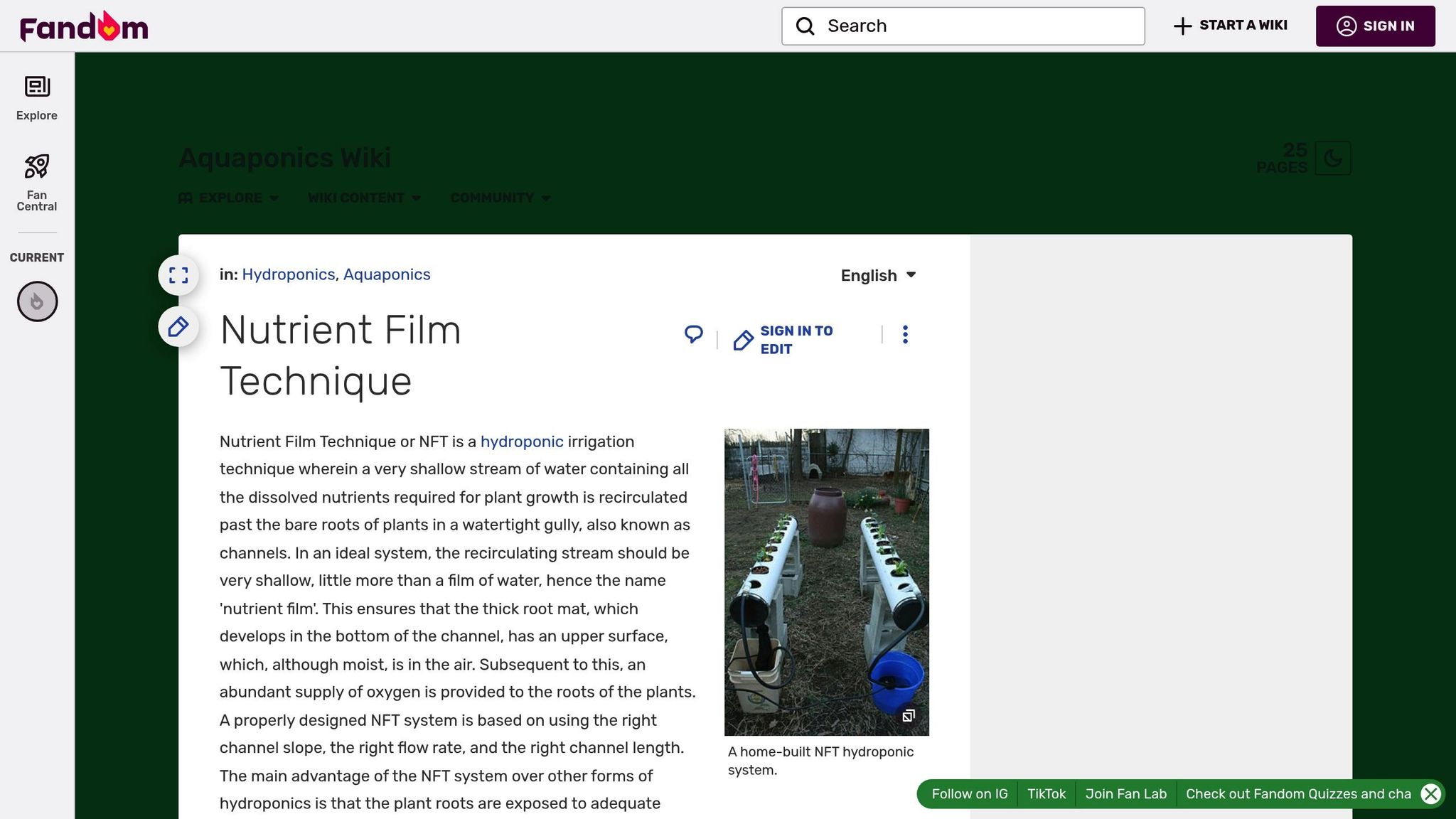This screenshot has width=1456, height=819.
Task: Open the three-dot more actions menu
Action: [x=905, y=334]
